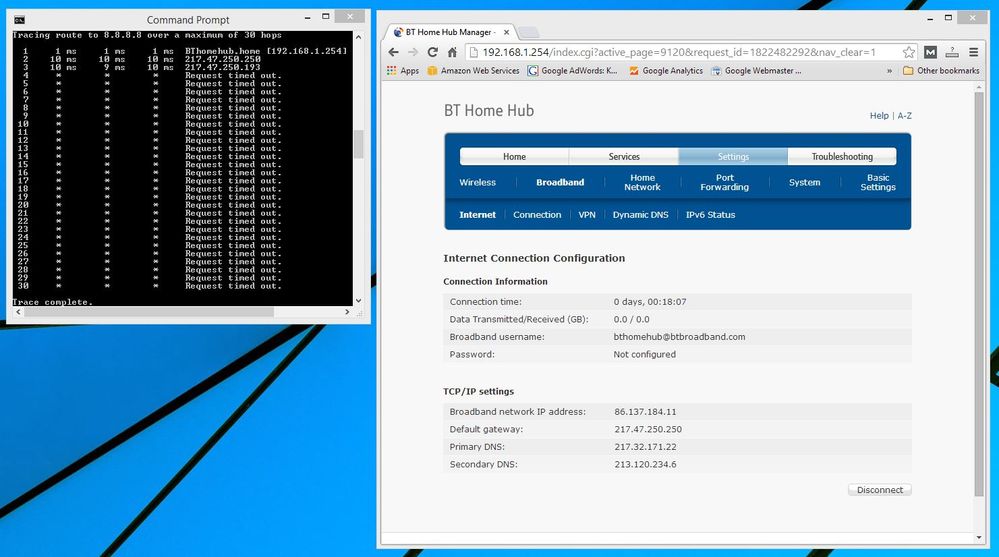The image size is (999, 557).
Task: Click the Disconnect button
Action: click(x=879, y=489)
